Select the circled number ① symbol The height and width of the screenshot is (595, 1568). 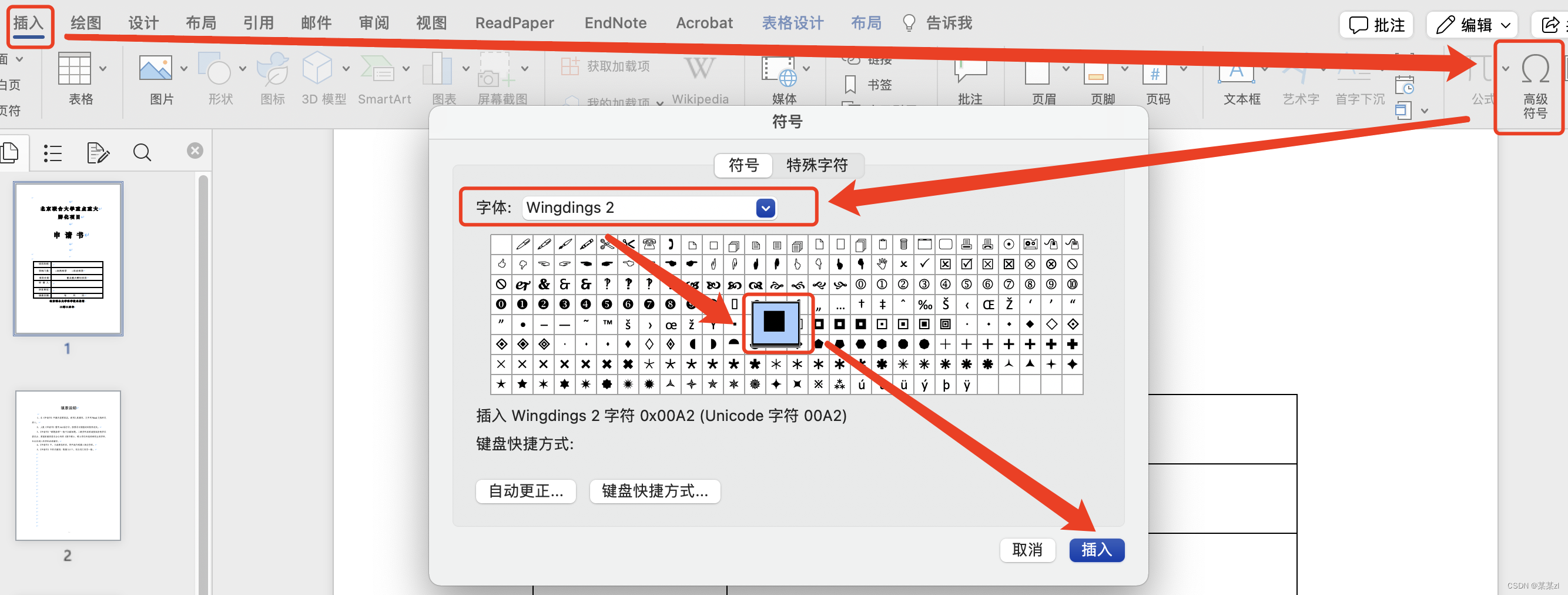[882, 285]
